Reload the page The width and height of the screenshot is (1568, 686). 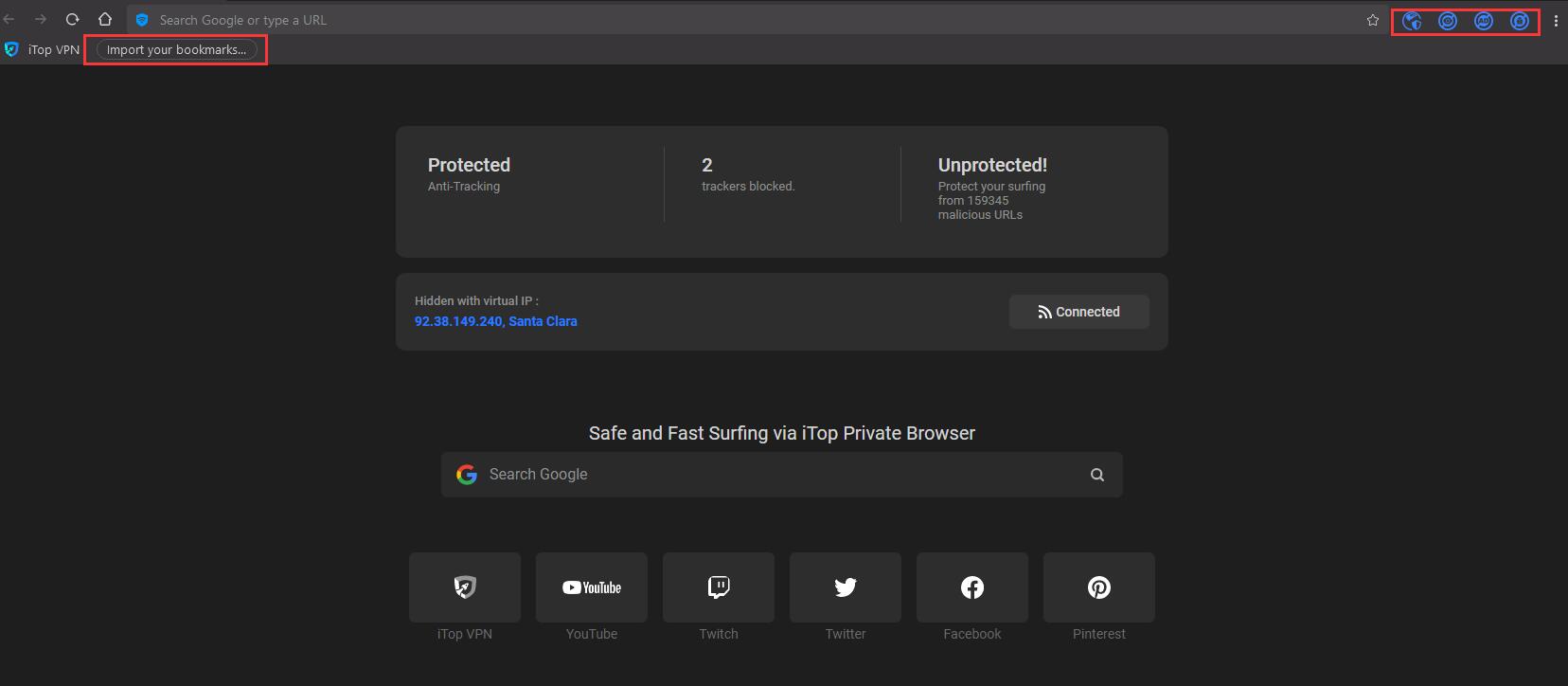[72, 19]
